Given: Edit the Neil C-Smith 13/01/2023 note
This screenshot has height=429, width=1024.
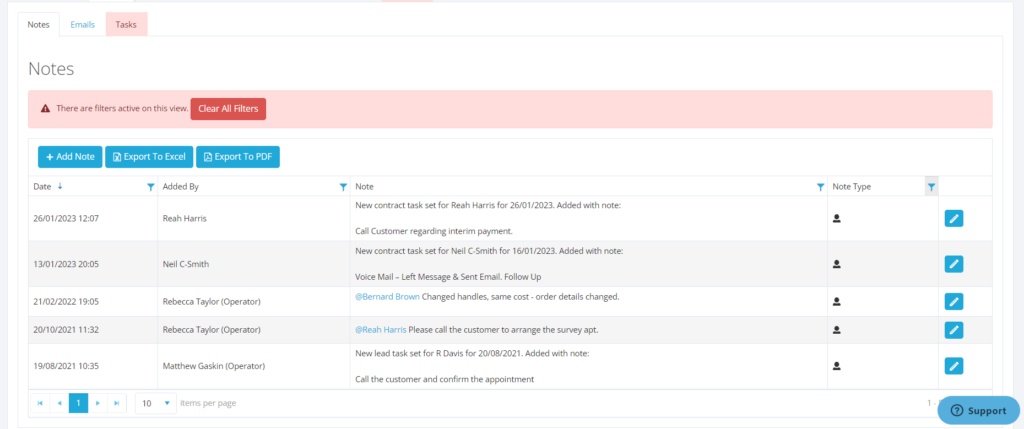Looking at the screenshot, I should [953, 264].
